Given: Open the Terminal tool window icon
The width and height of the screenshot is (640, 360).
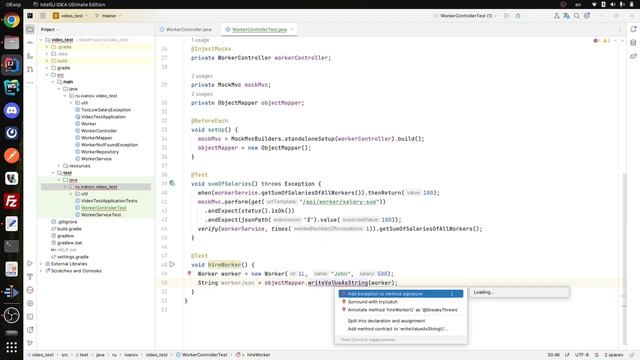Looking at the screenshot, I should 30,316.
